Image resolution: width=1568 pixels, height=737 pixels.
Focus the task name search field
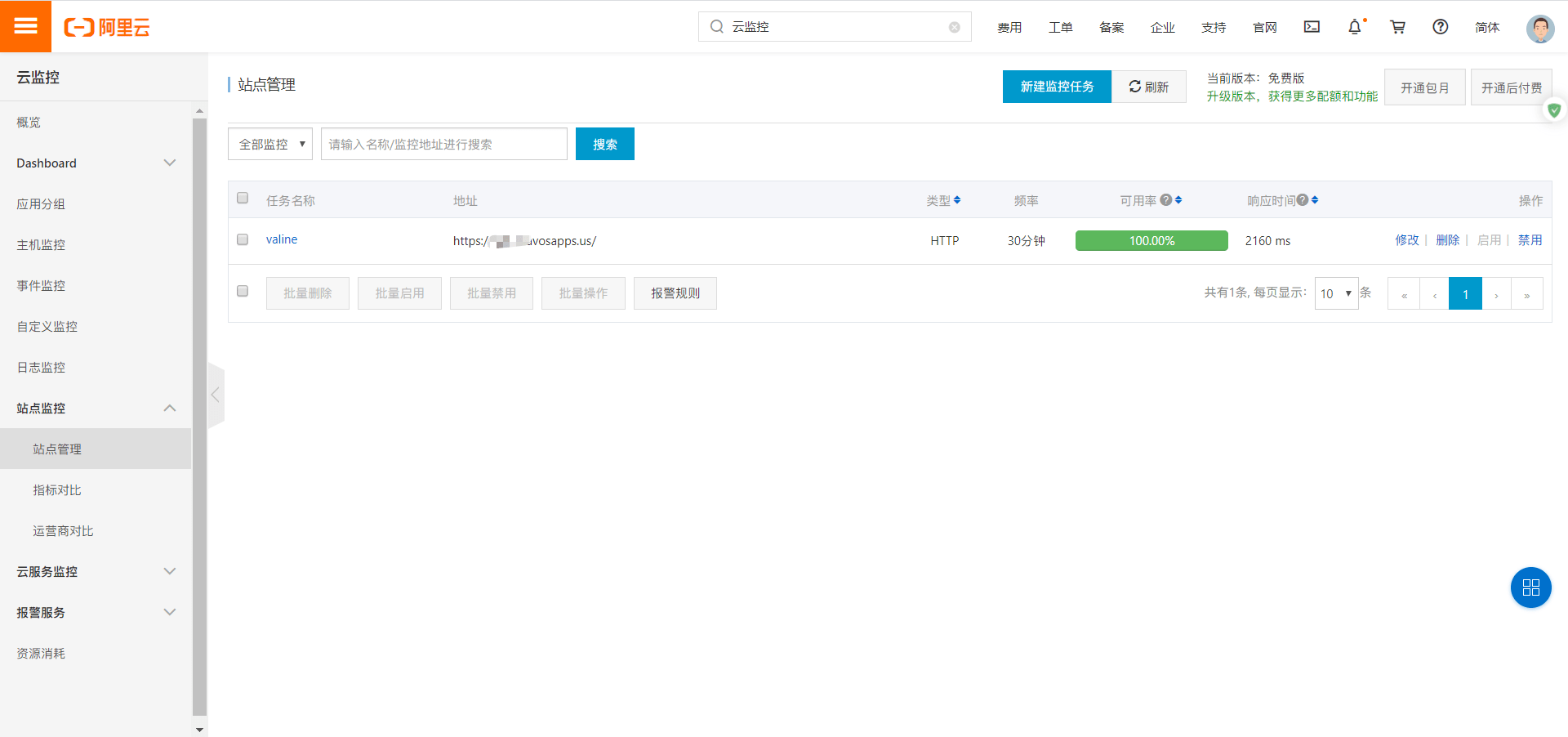pos(443,144)
